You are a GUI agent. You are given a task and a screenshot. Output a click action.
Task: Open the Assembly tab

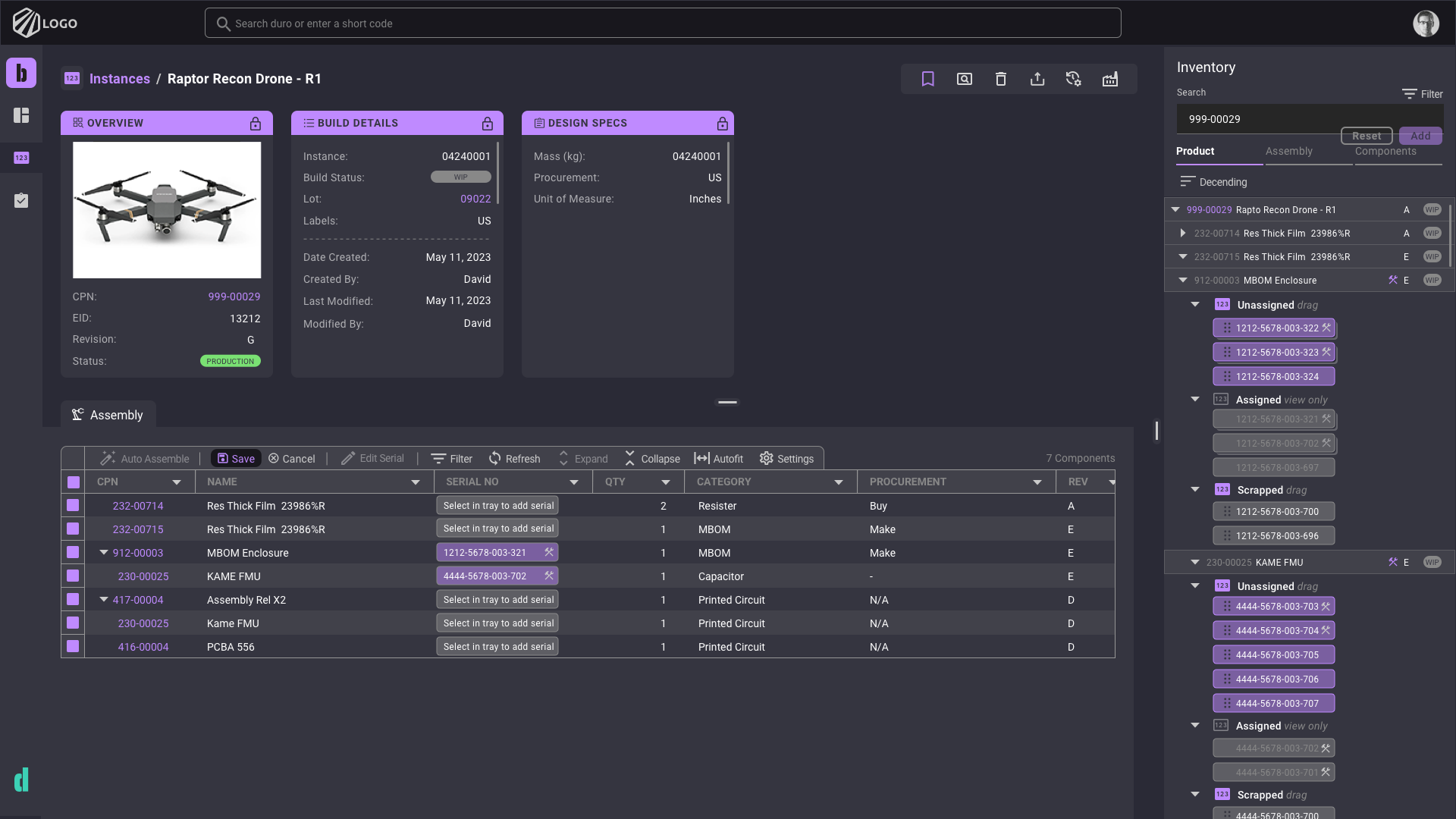click(108, 415)
